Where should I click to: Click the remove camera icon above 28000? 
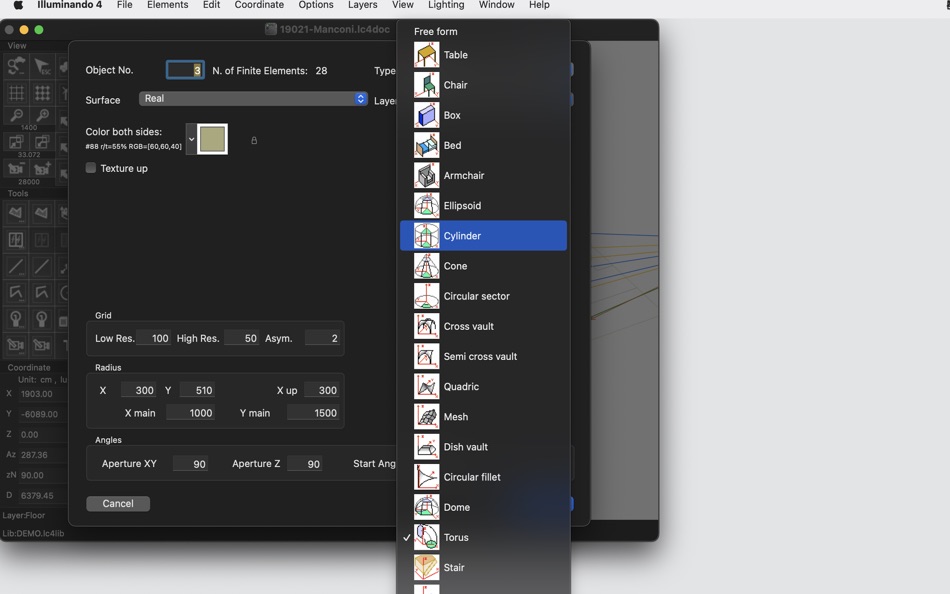pyautogui.click(x=16, y=169)
